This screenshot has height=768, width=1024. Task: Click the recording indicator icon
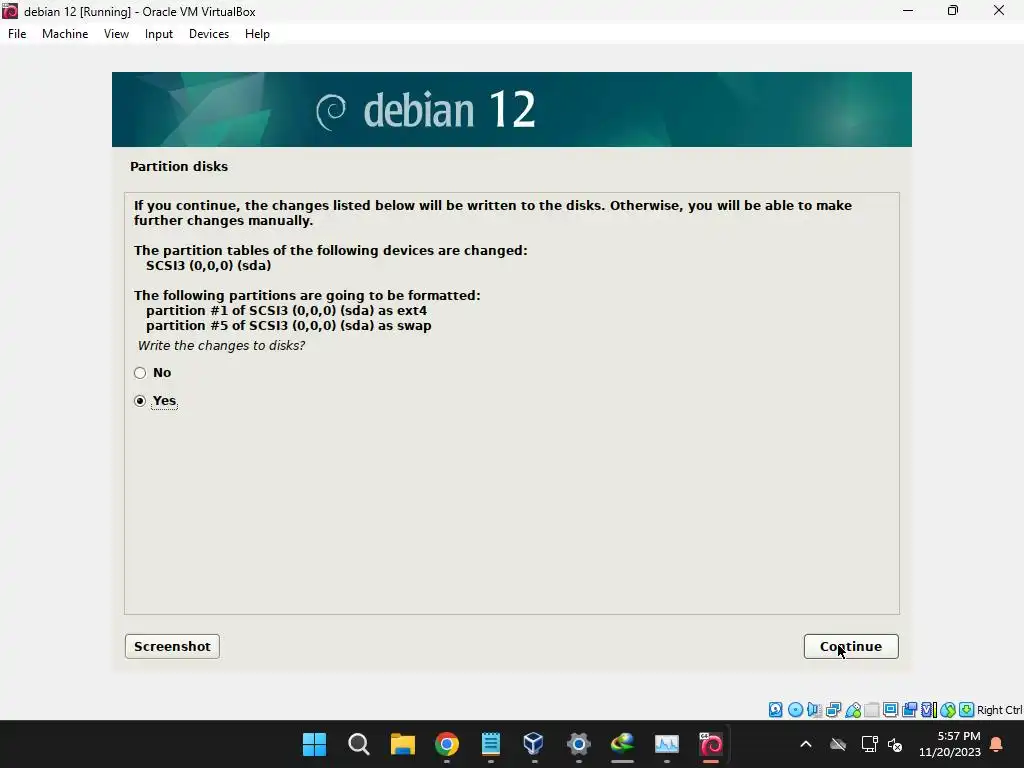(909, 709)
